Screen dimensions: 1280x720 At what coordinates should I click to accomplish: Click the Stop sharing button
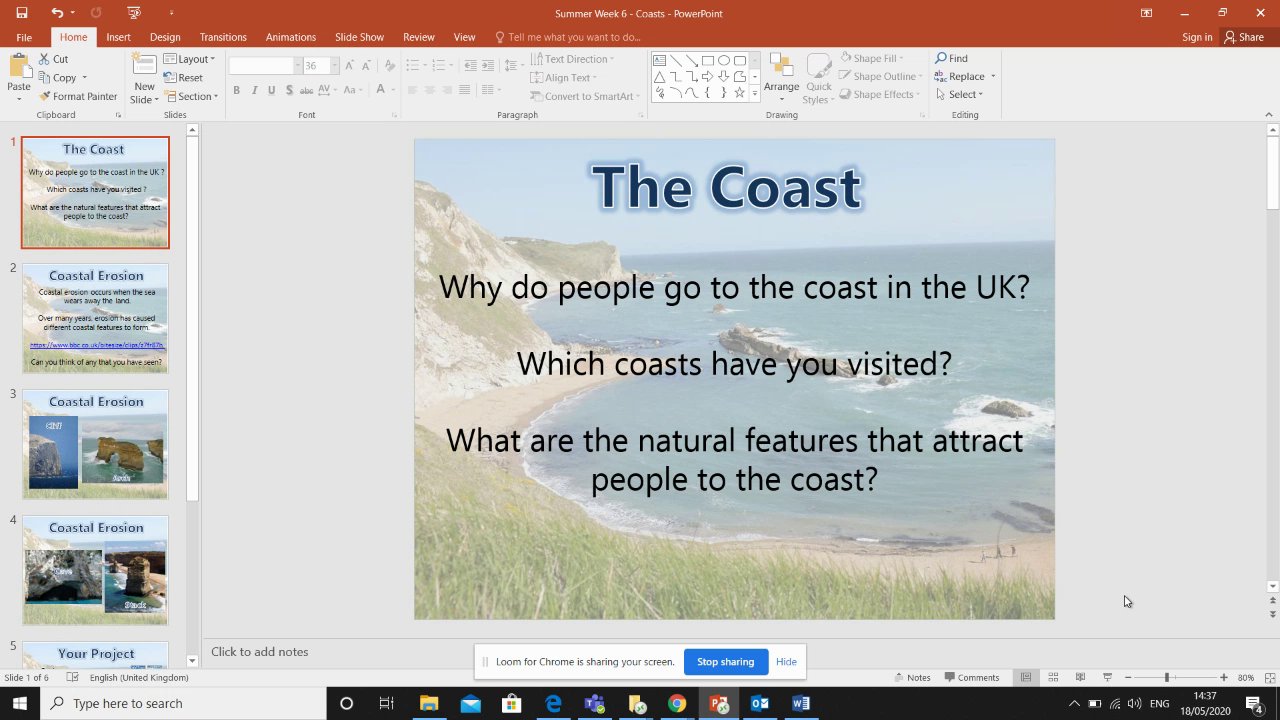pyautogui.click(x=725, y=662)
